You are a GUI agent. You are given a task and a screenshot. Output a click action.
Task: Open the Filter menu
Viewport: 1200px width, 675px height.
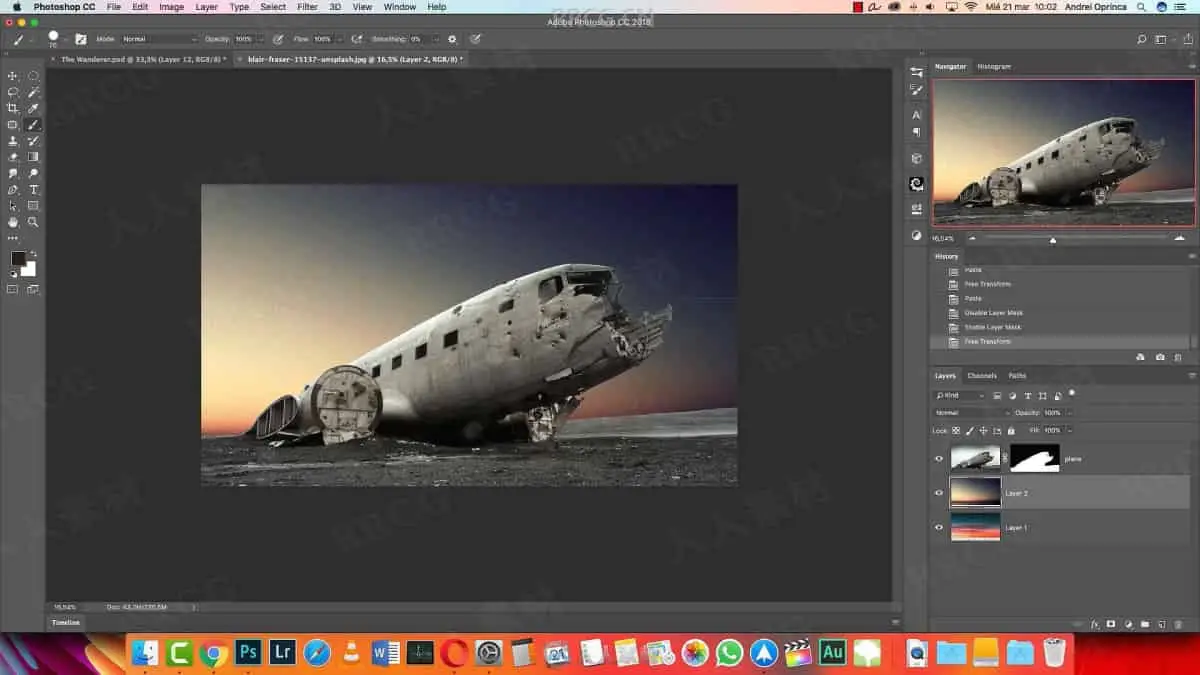click(307, 7)
